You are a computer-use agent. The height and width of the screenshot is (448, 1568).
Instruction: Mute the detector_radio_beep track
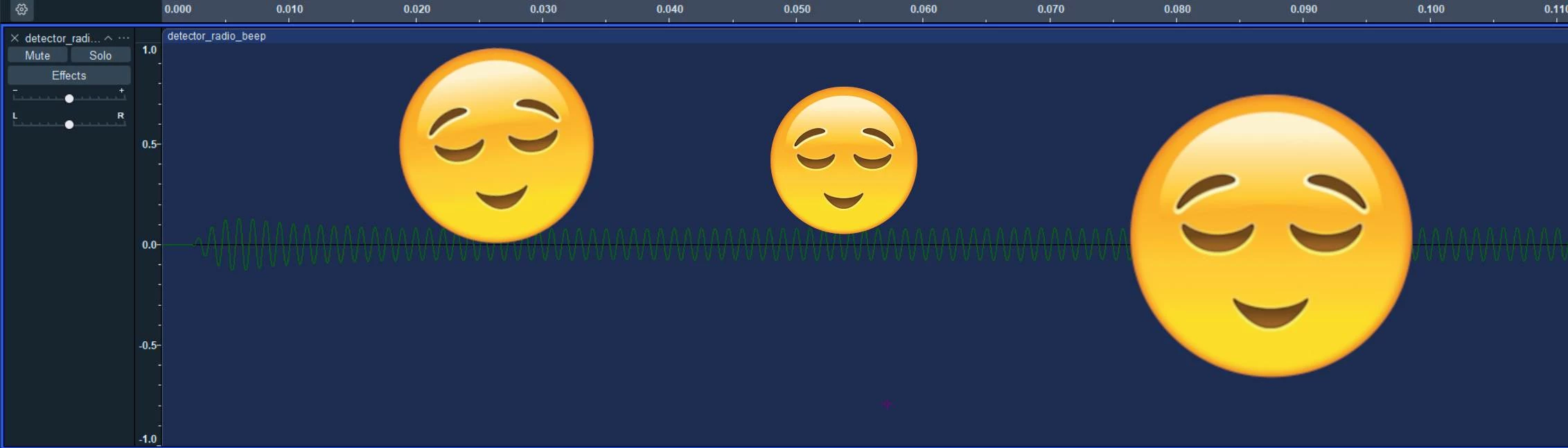37,55
